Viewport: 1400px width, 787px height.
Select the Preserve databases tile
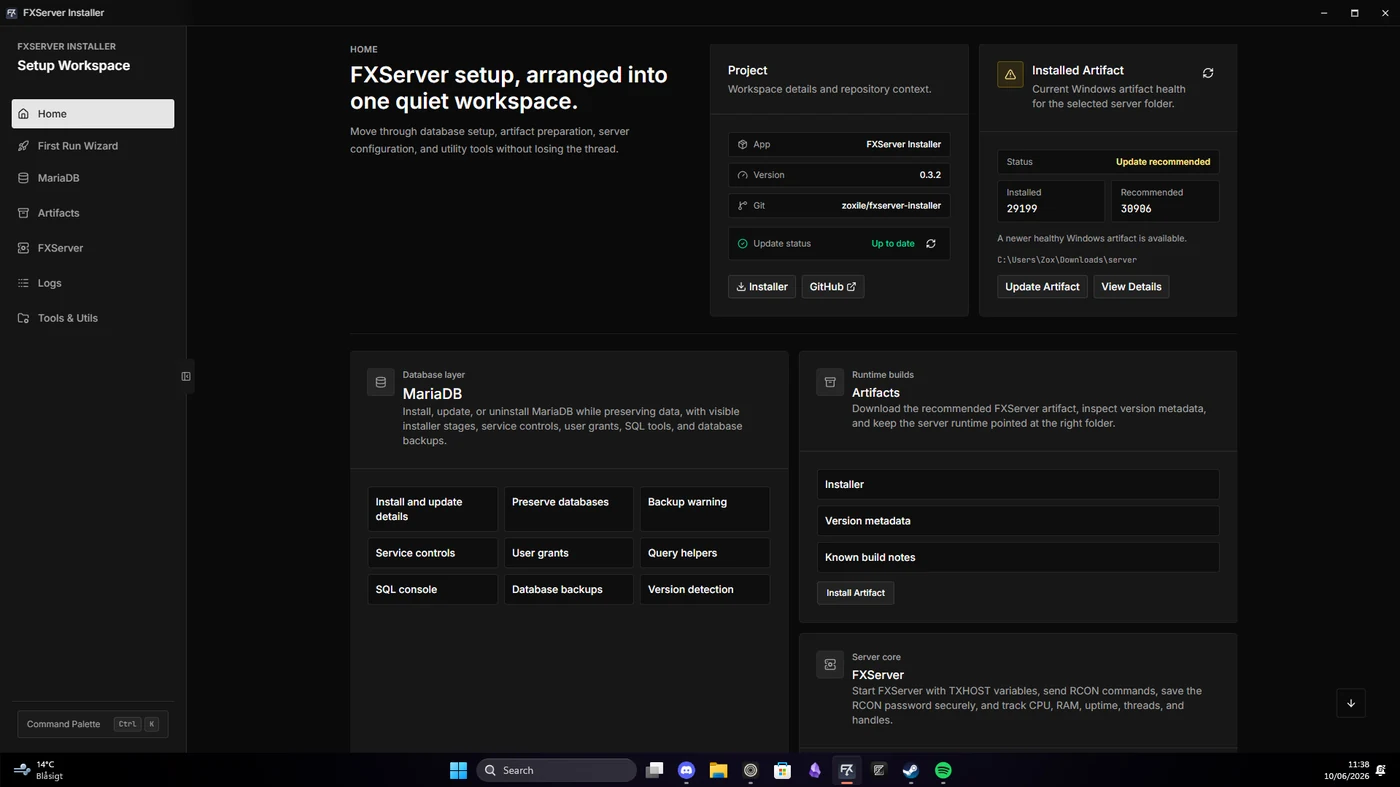point(569,509)
